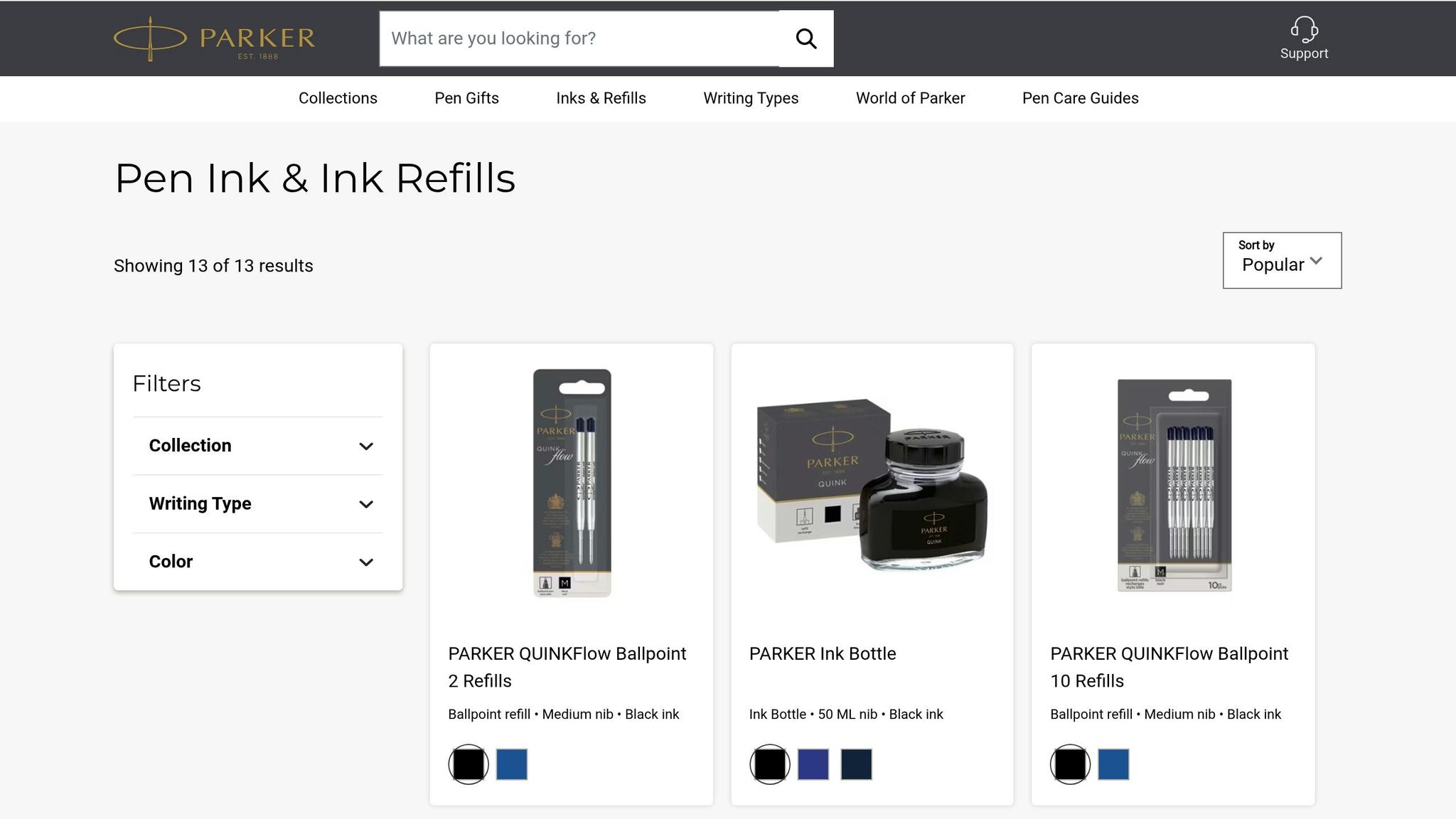Expand the Writing Type filter

click(x=257, y=504)
